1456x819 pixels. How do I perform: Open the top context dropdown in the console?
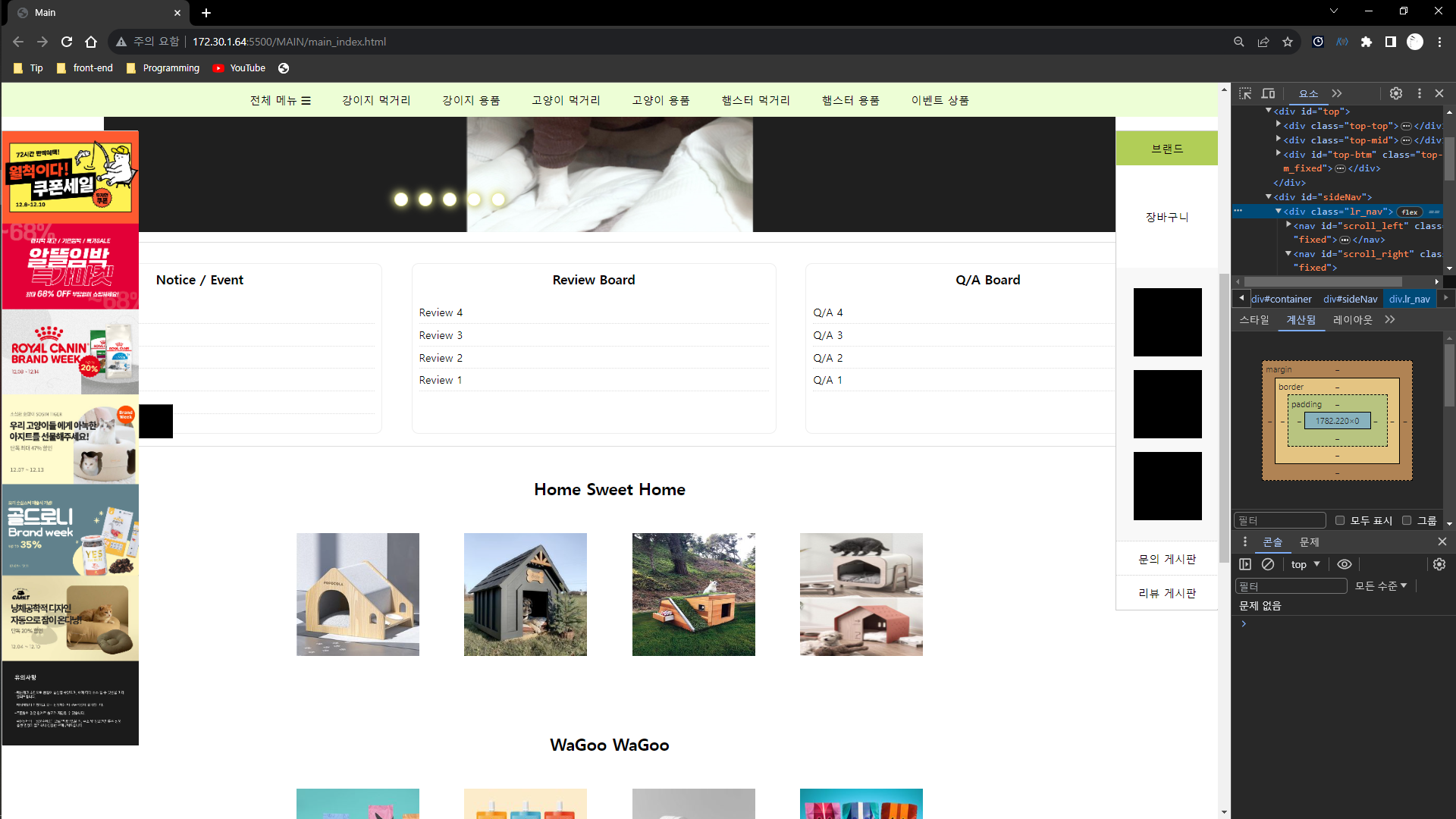click(1305, 564)
